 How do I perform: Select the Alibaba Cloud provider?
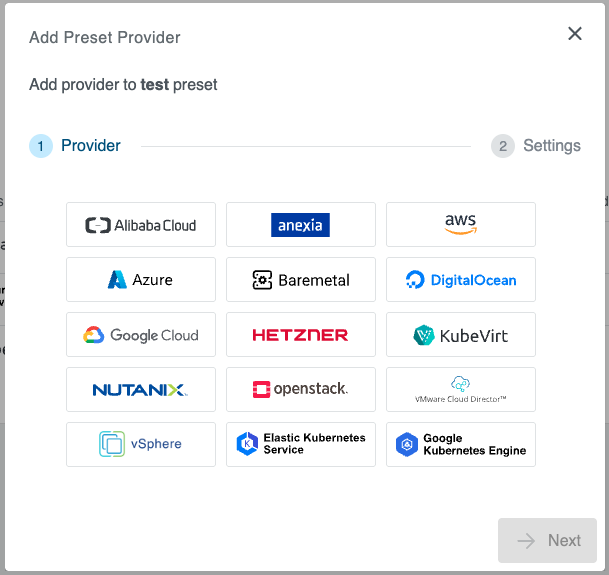point(141,225)
